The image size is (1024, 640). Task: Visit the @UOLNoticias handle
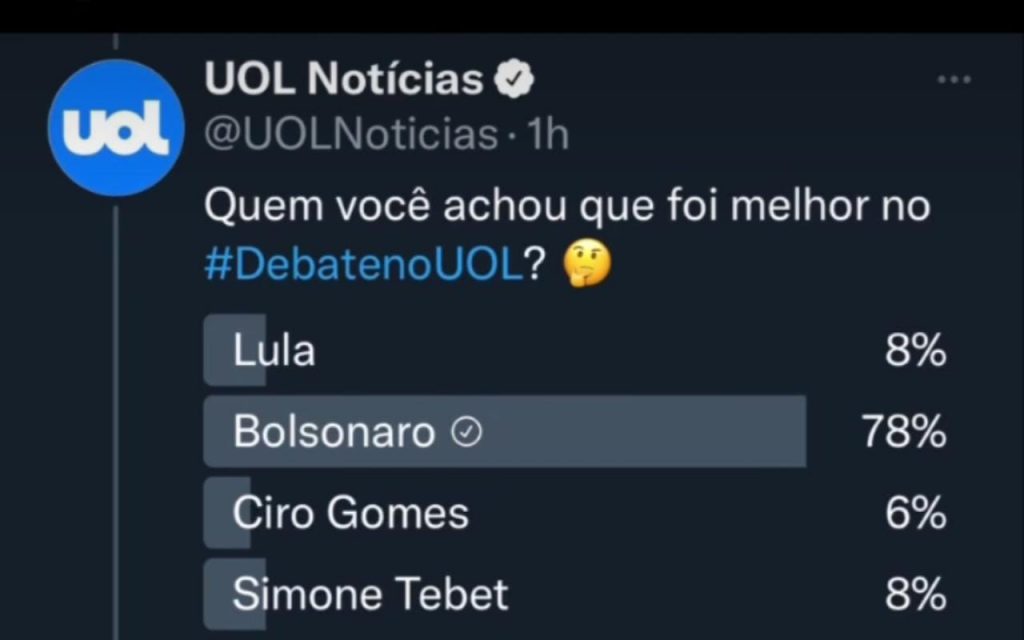click(x=351, y=133)
